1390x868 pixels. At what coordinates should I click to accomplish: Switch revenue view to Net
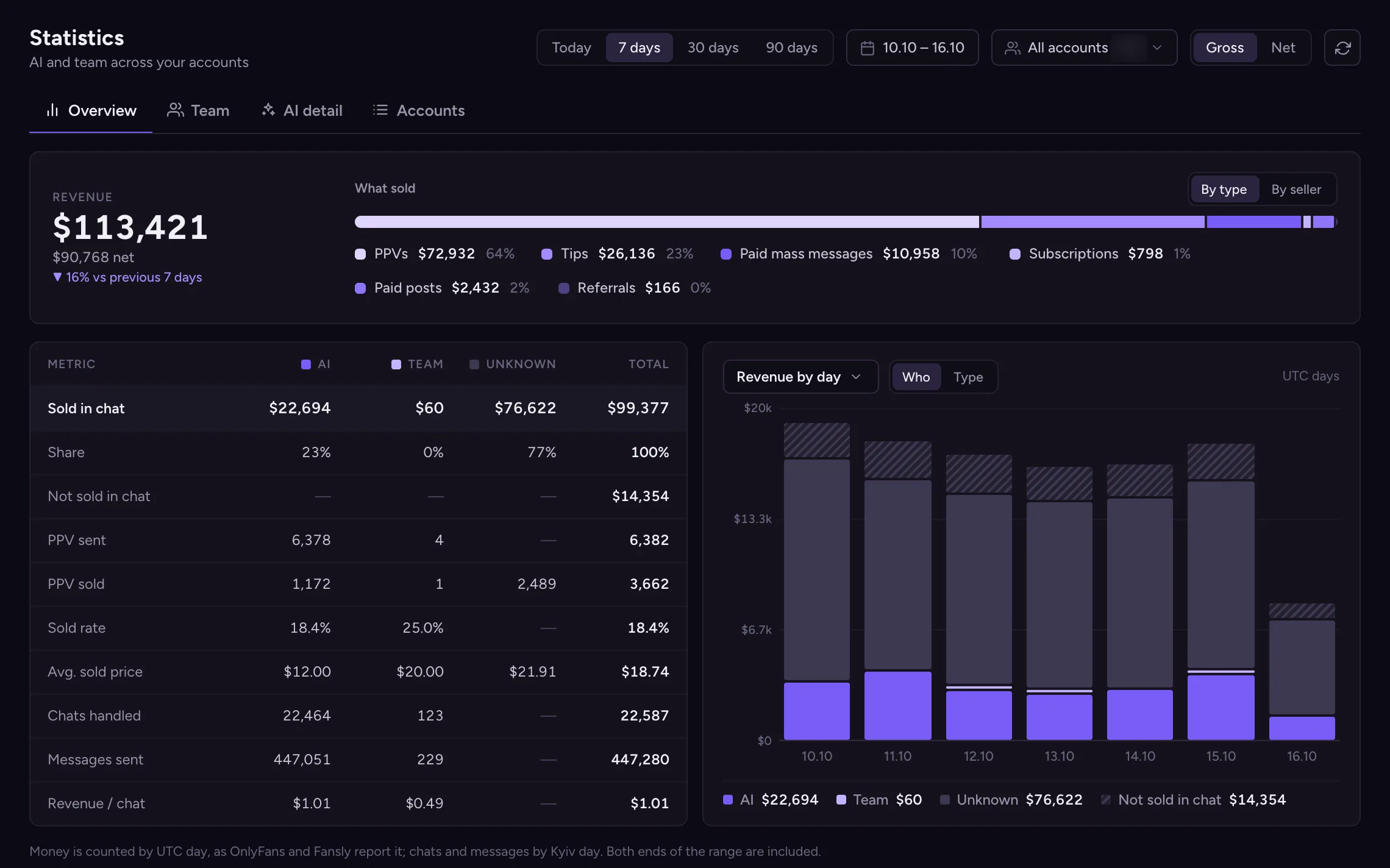1283,48
